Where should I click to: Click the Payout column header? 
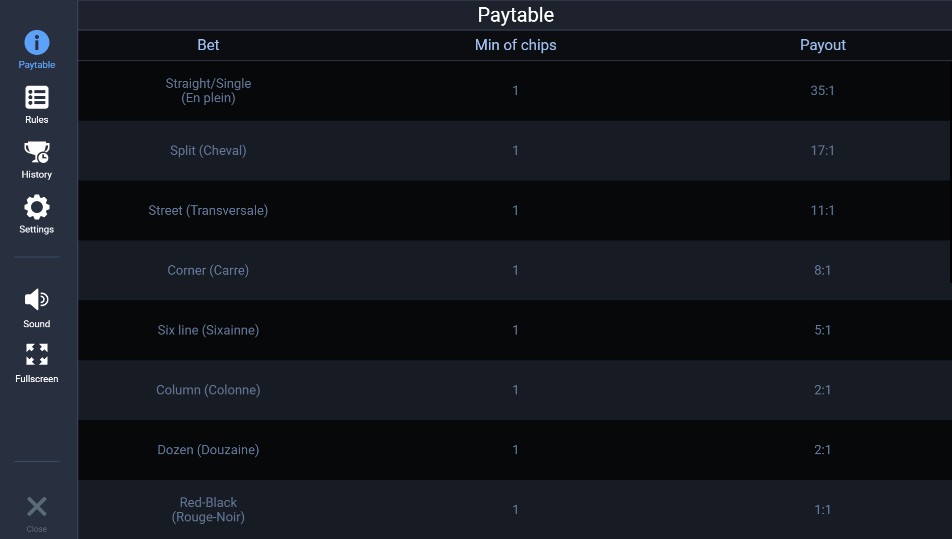(x=822, y=45)
